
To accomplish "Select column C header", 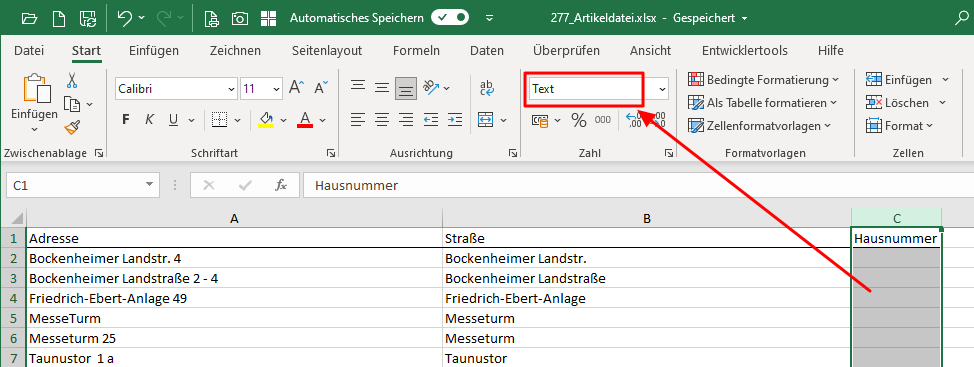I will tap(896, 218).
